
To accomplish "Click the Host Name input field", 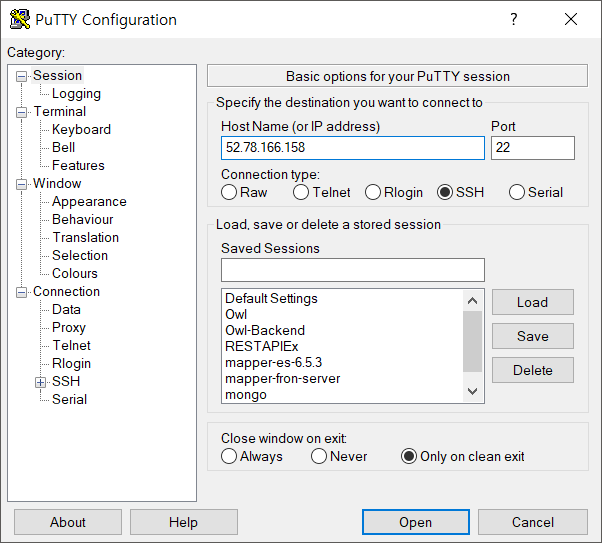I will pos(352,148).
